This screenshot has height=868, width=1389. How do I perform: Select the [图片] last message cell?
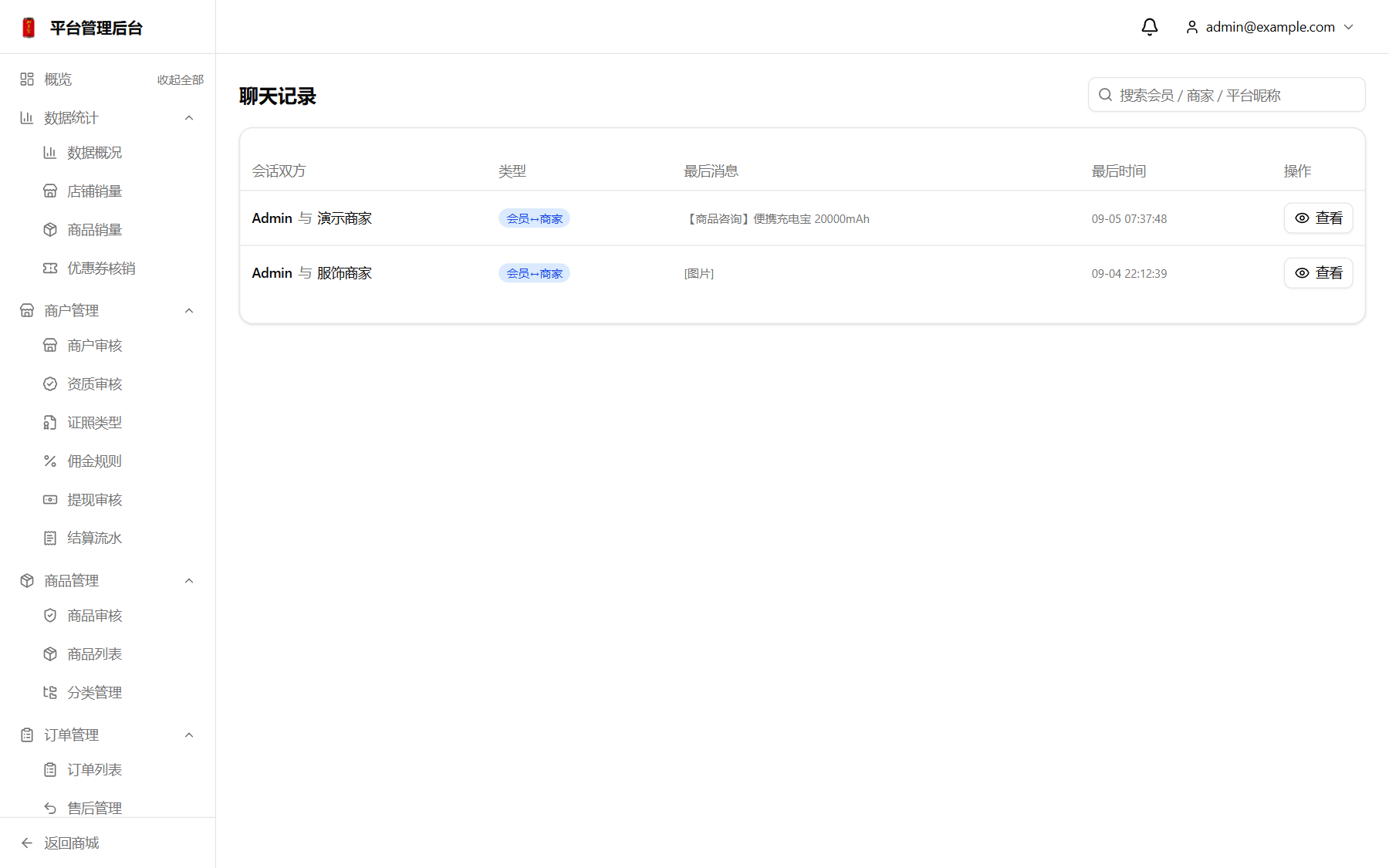pyautogui.click(x=699, y=273)
